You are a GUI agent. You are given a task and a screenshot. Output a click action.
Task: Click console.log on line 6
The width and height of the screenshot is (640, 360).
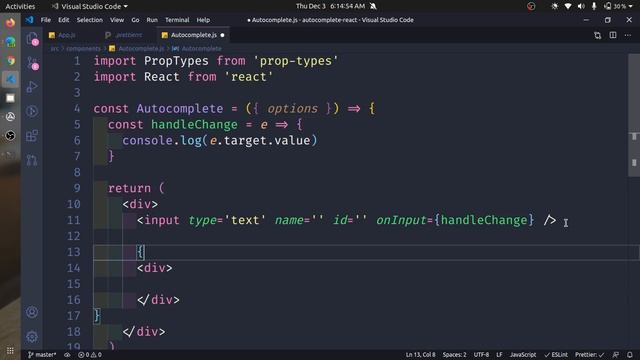(x=162, y=140)
